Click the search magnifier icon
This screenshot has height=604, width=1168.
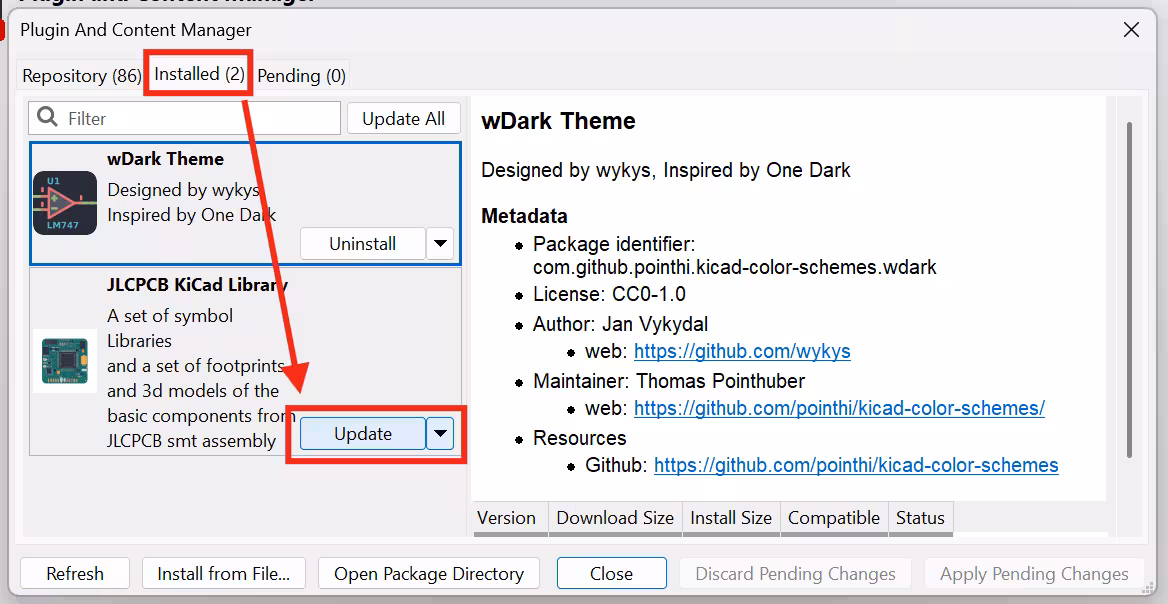click(47, 118)
